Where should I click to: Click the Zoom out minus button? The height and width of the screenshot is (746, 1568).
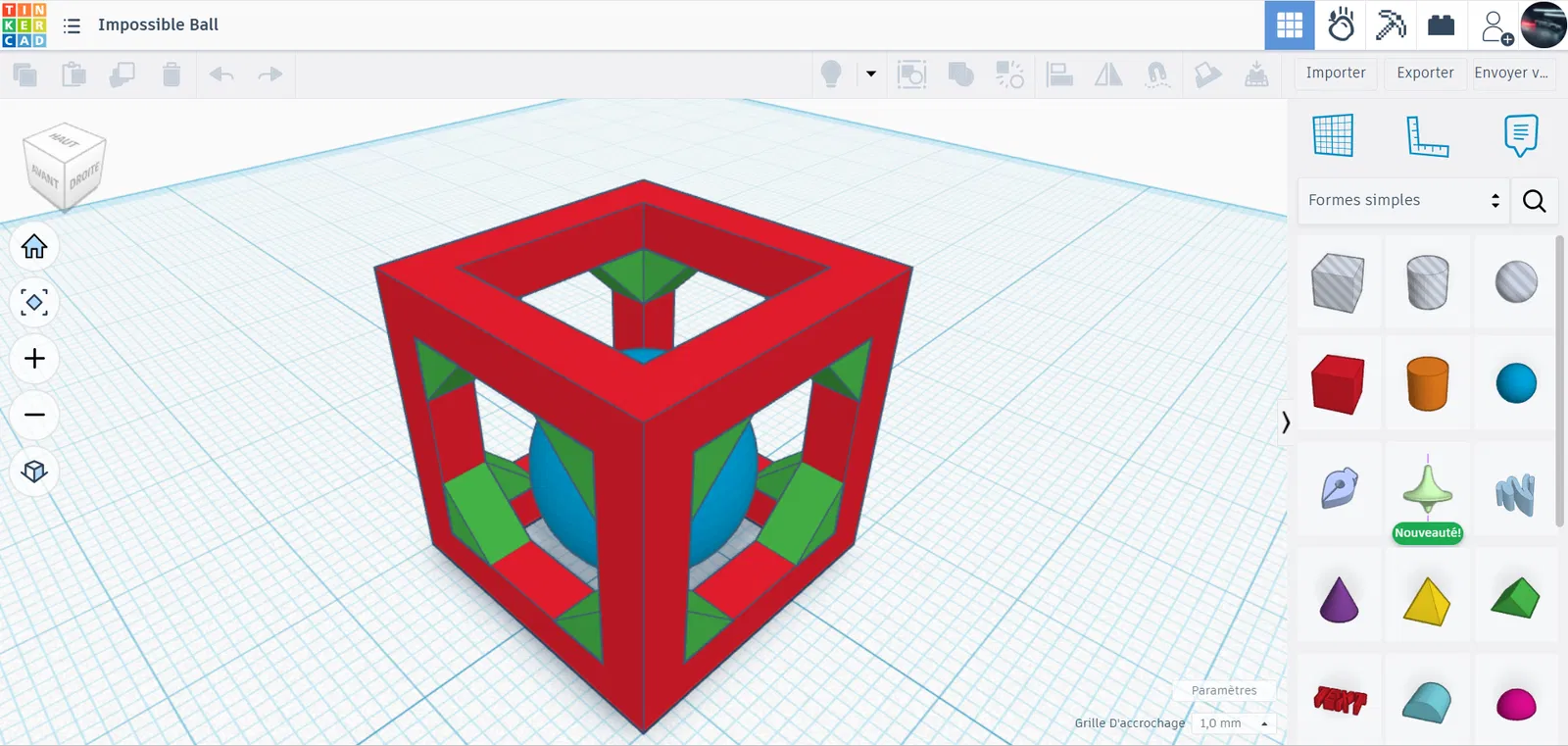pos(34,415)
